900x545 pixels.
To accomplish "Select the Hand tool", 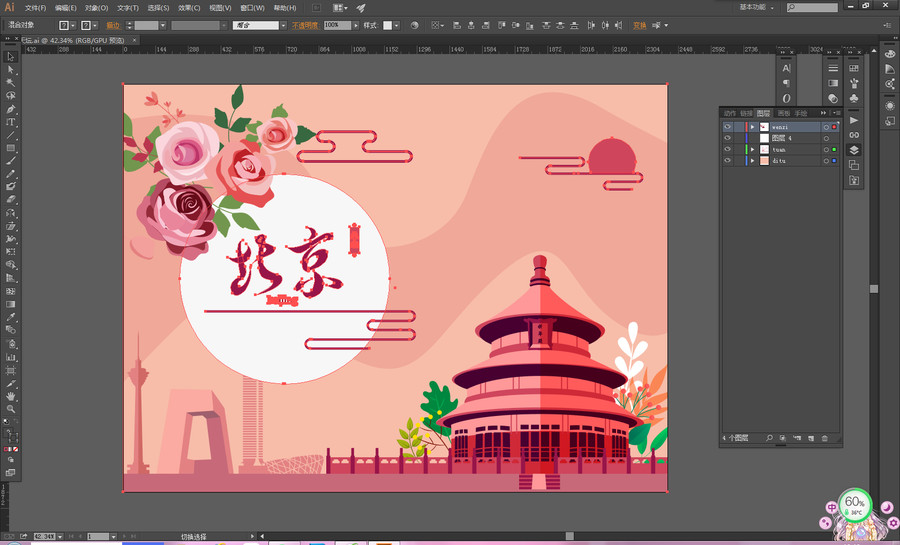I will point(10,396).
